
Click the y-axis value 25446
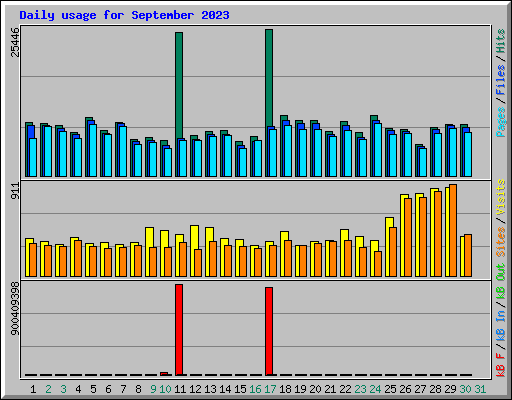coord(15,42)
